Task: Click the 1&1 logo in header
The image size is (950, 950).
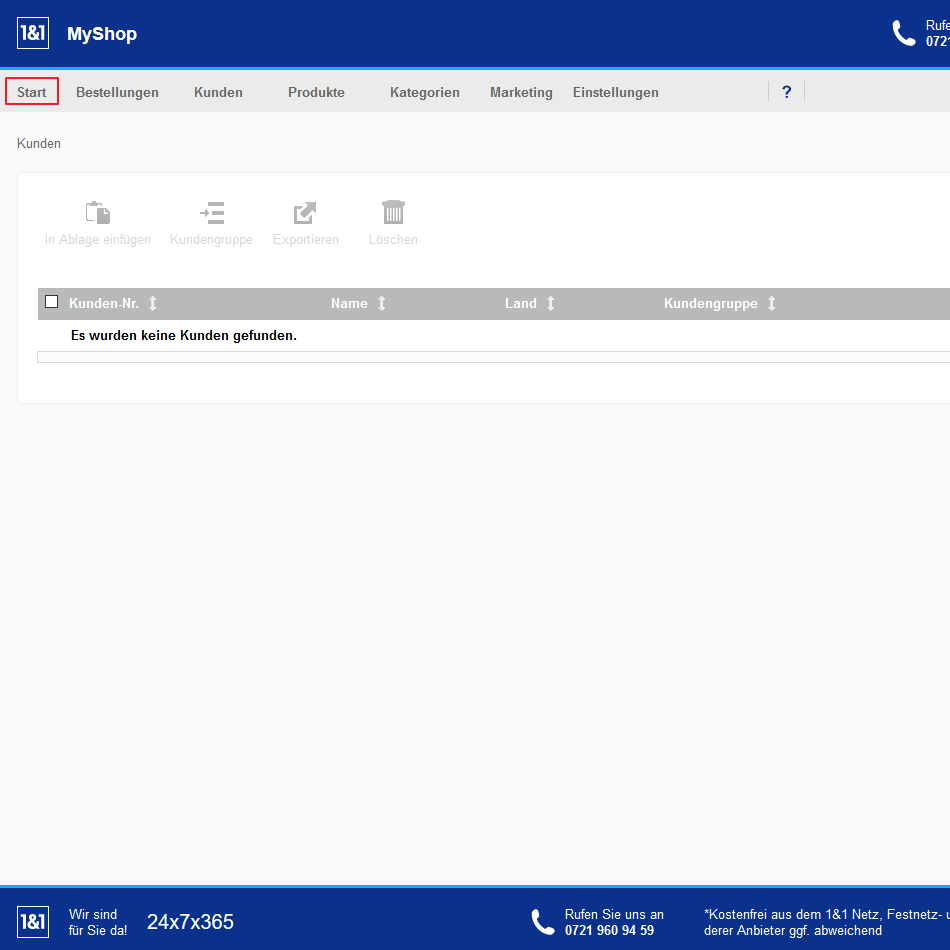Action: (x=33, y=33)
